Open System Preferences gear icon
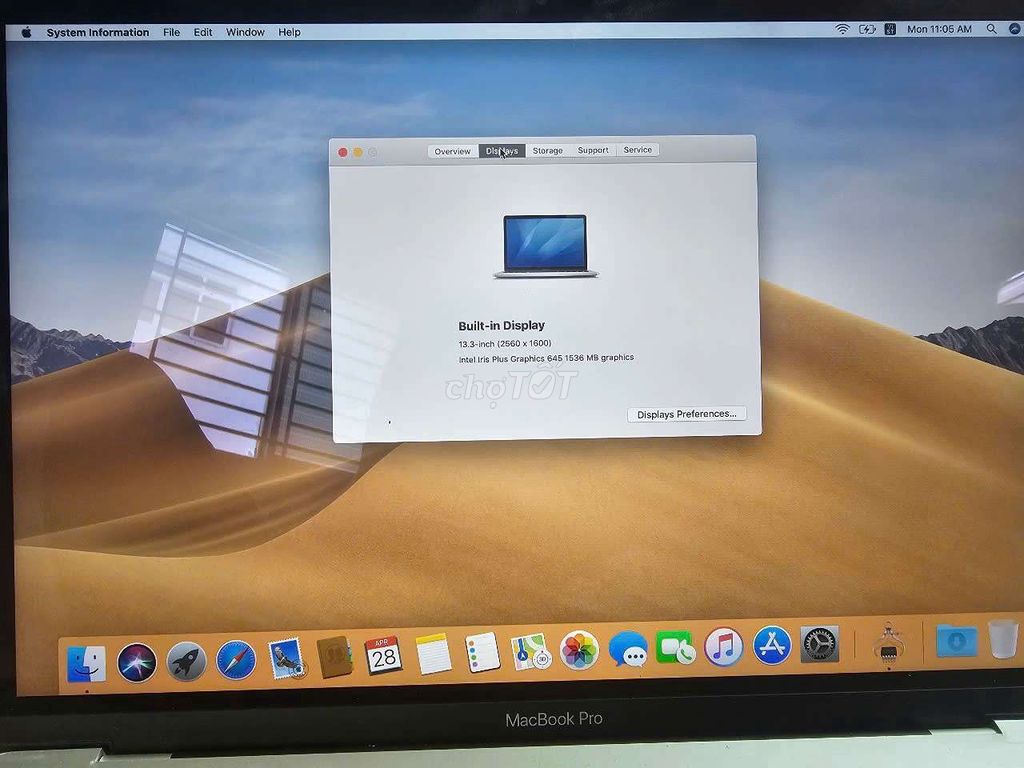The image size is (1024, 768). click(820, 644)
